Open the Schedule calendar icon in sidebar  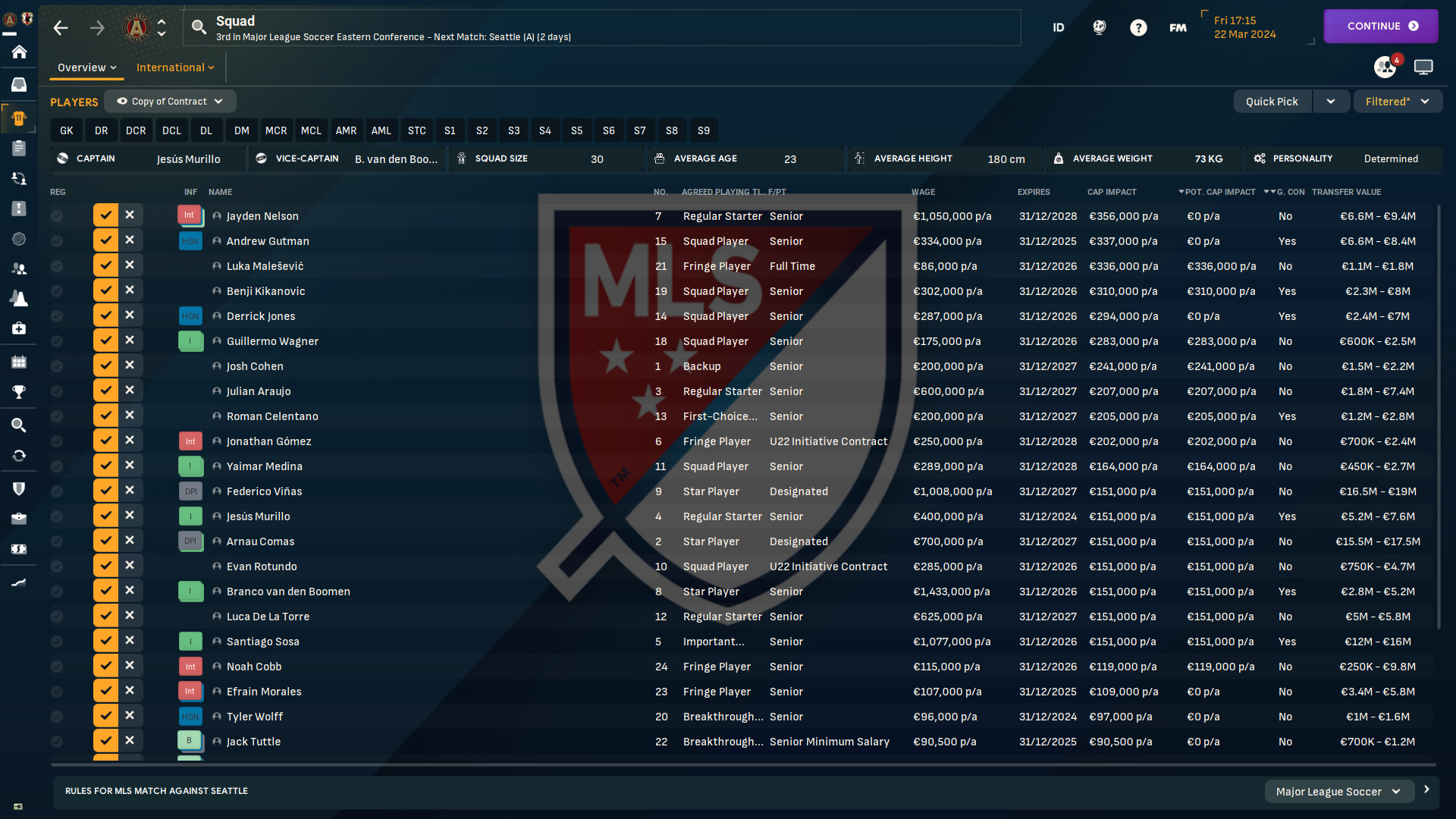pos(19,362)
